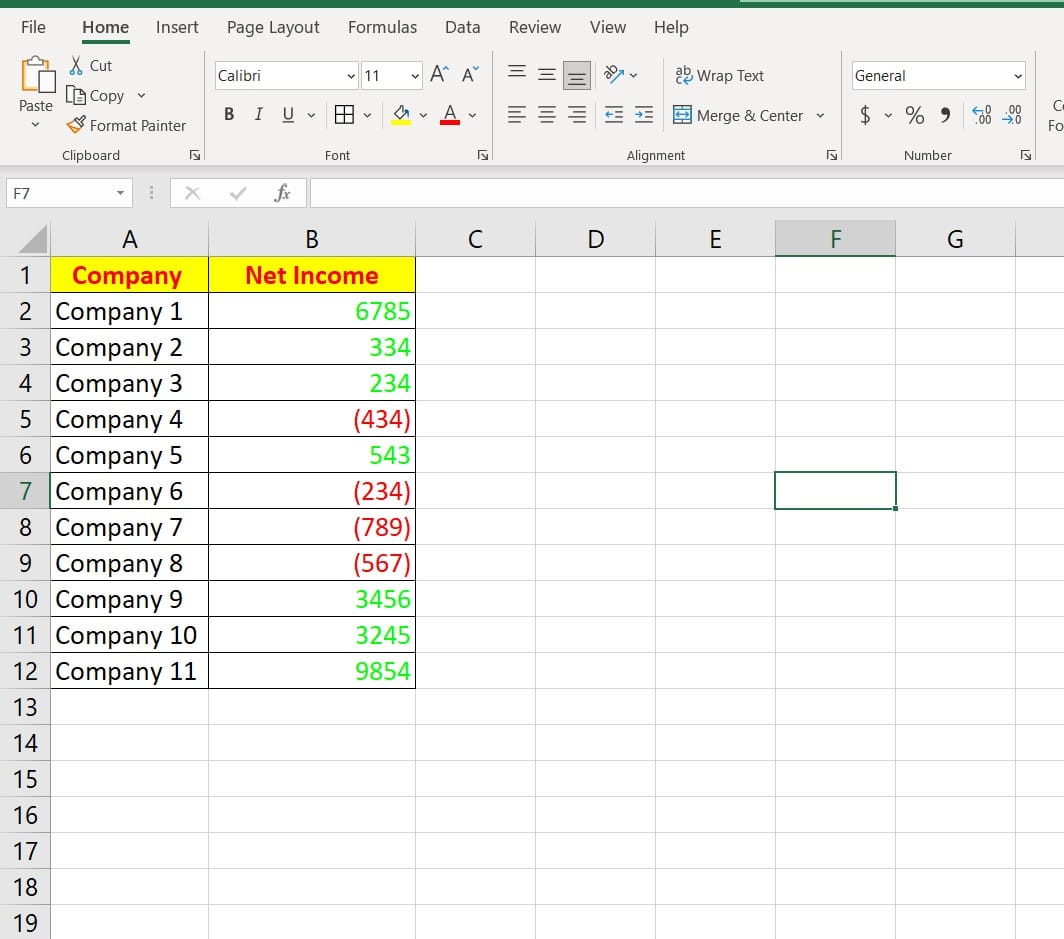Image resolution: width=1064 pixels, height=939 pixels.
Task: Click the Insert Function fx icon
Action: click(282, 194)
